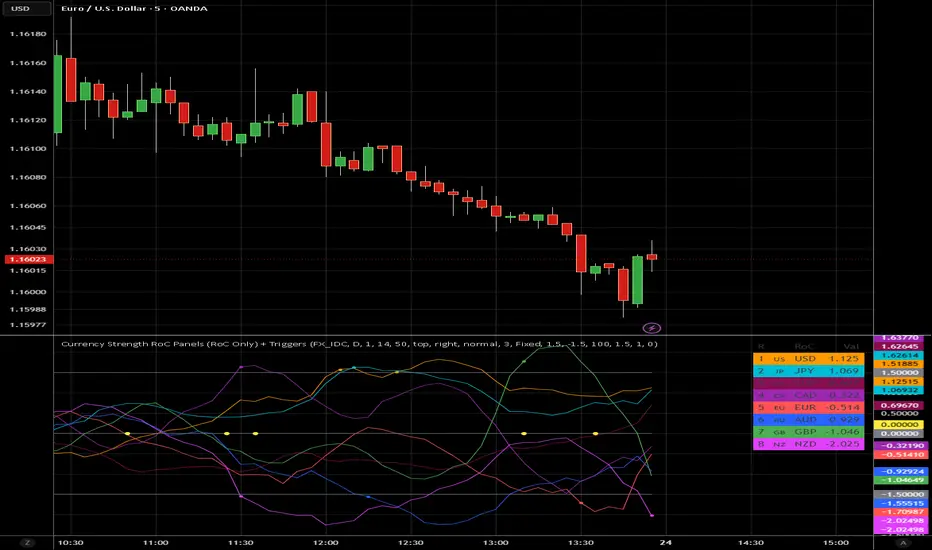This screenshot has height=550, width=932.
Task: Click the -0.92924 blue scale label
Action: click(x=899, y=471)
